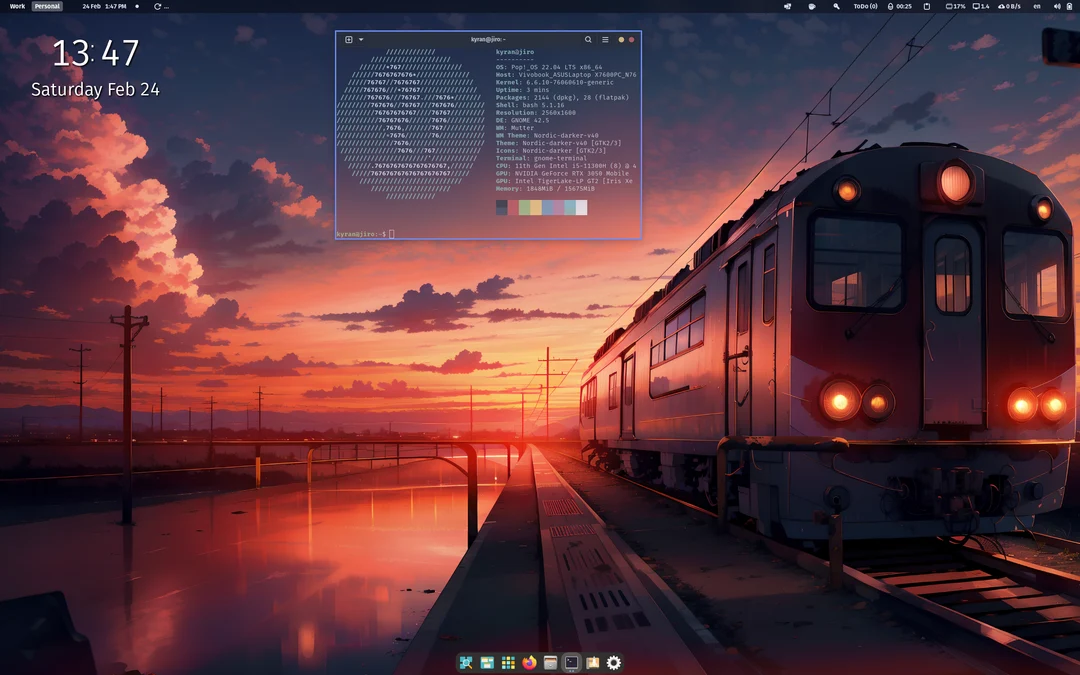Open the tab list dropdown in the terminal
Screen dimensions: 1080x675
click(360, 39)
